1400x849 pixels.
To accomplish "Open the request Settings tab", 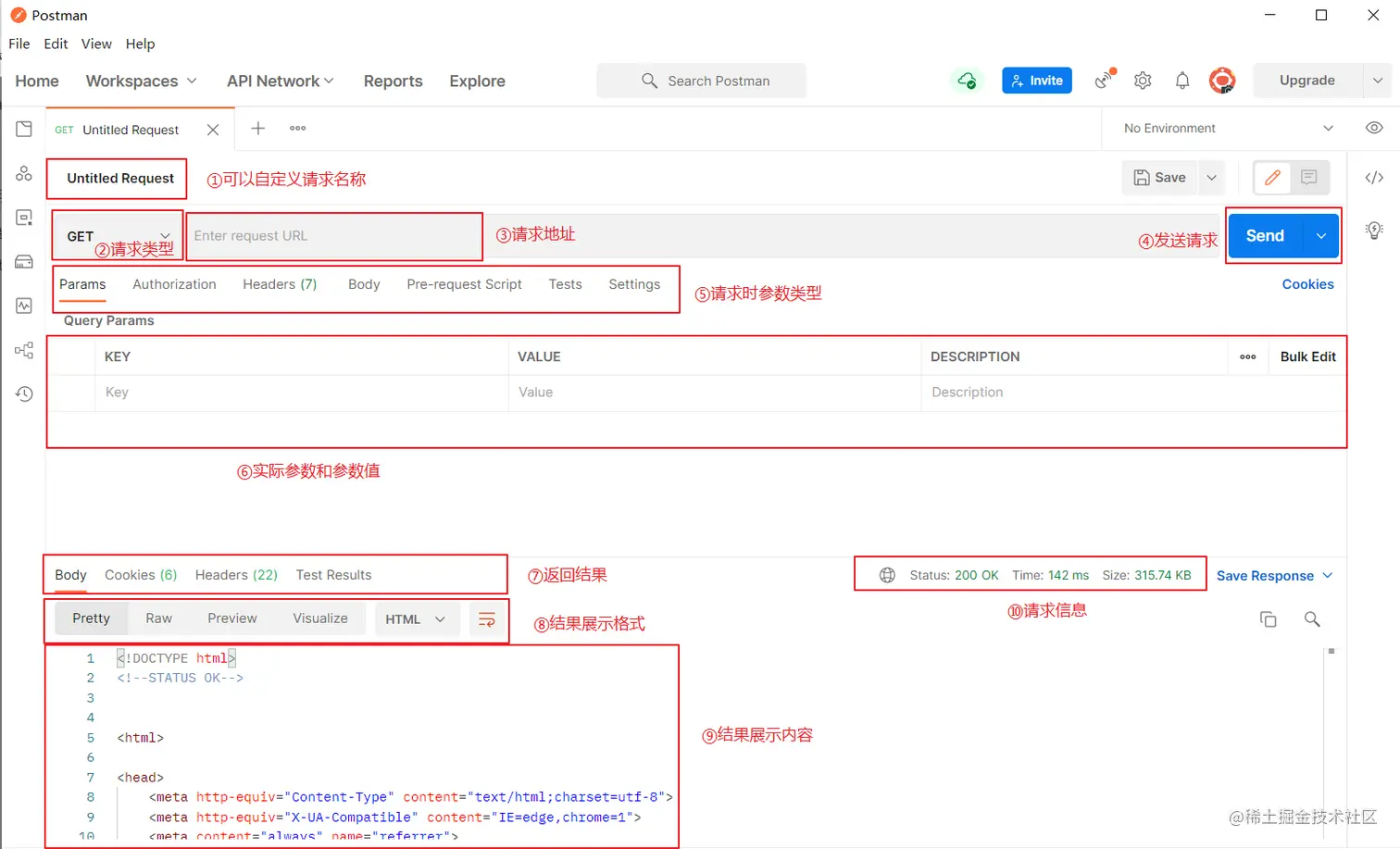I will (x=634, y=284).
